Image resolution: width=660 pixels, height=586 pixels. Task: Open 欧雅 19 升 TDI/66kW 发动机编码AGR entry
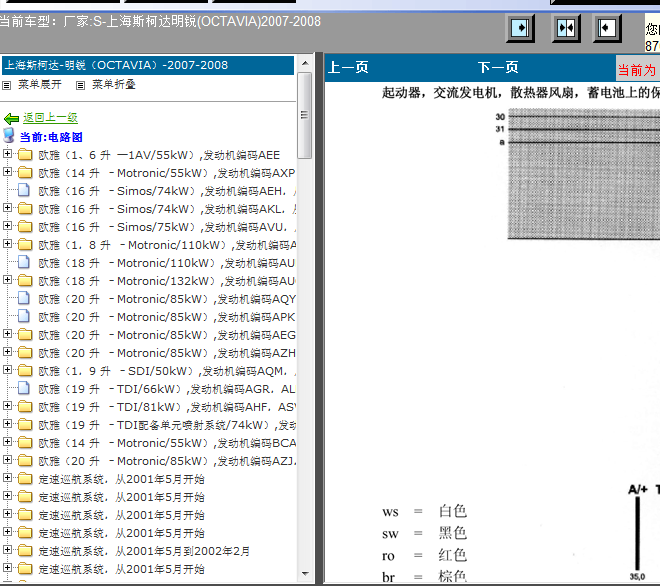167,389
